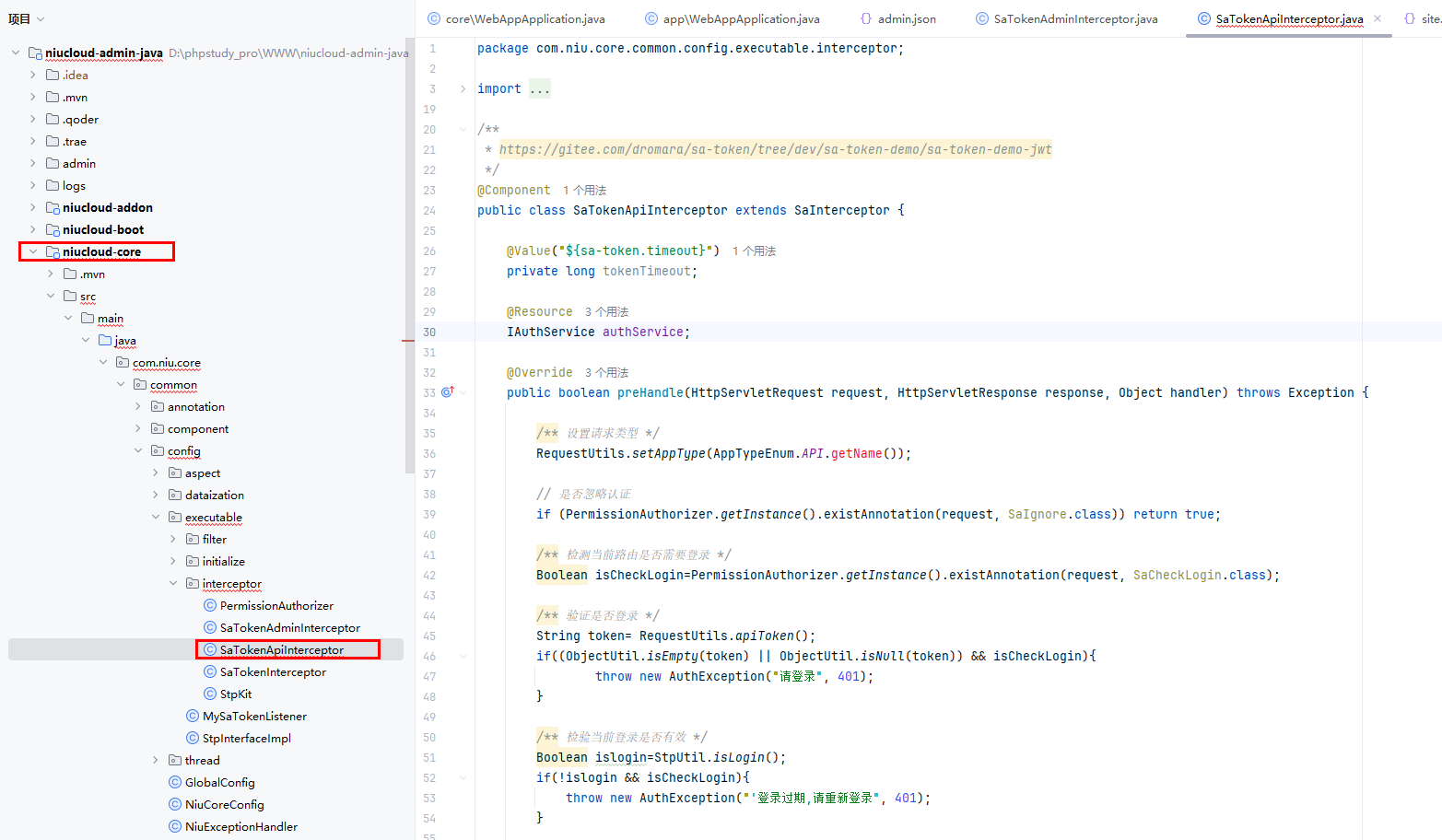Click the SaTokenApiInterceptor class icon in tree
The width and height of the screenshot is (1442, 840).
[210, 650]
